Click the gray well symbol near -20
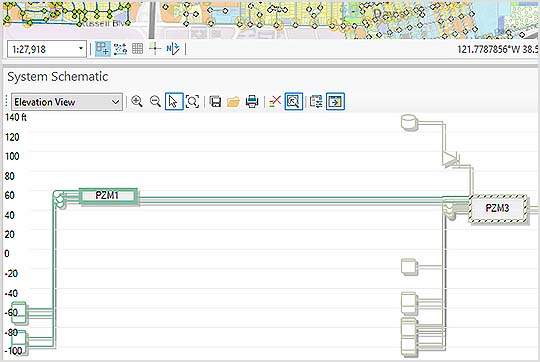 [x=409, y=267]
